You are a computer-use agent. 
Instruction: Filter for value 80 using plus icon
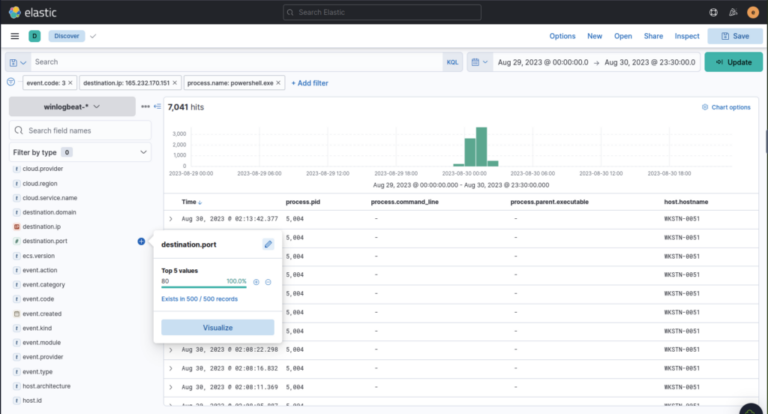[x=256, y=282]
